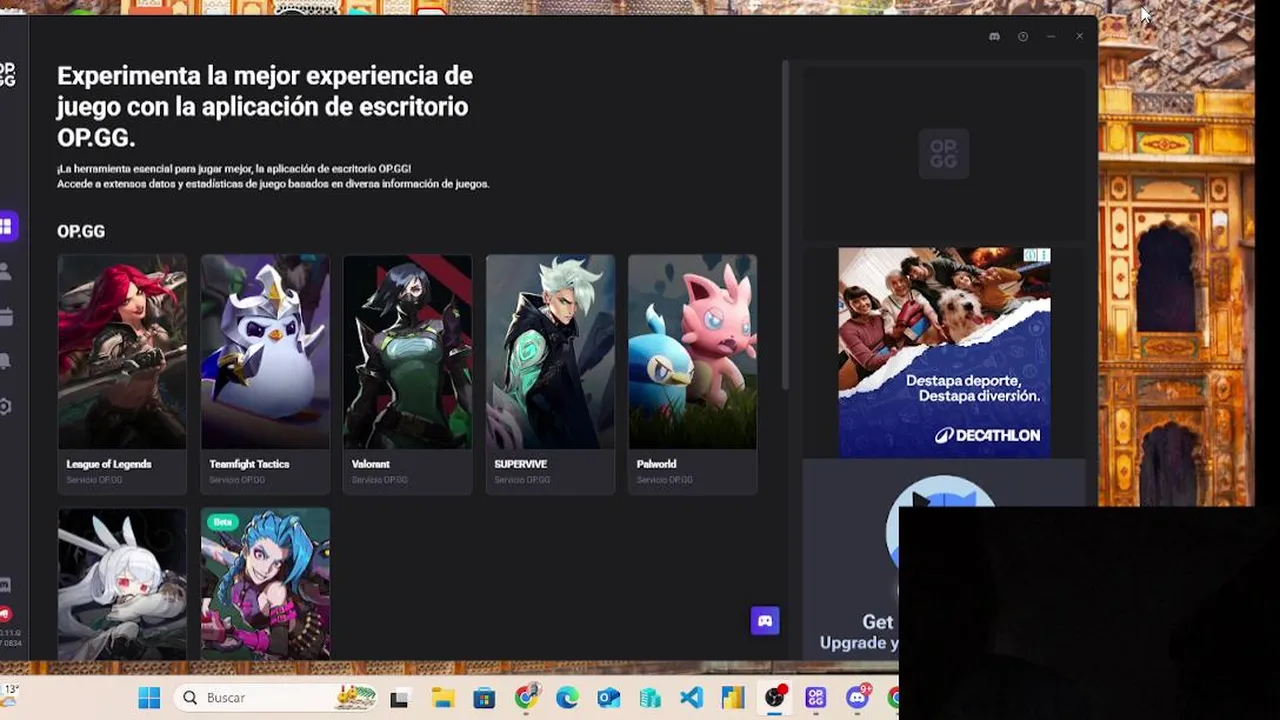
Task: Open the League of Legends game card
Action: 122,373
